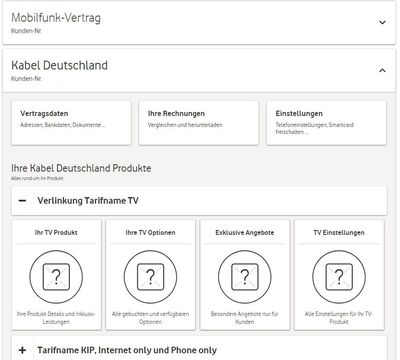Image resolution: width=400 pixels, height=360 pixels.
Task: Collapse the Kabel Deutschland section chevron
Action: click(382, 70)
